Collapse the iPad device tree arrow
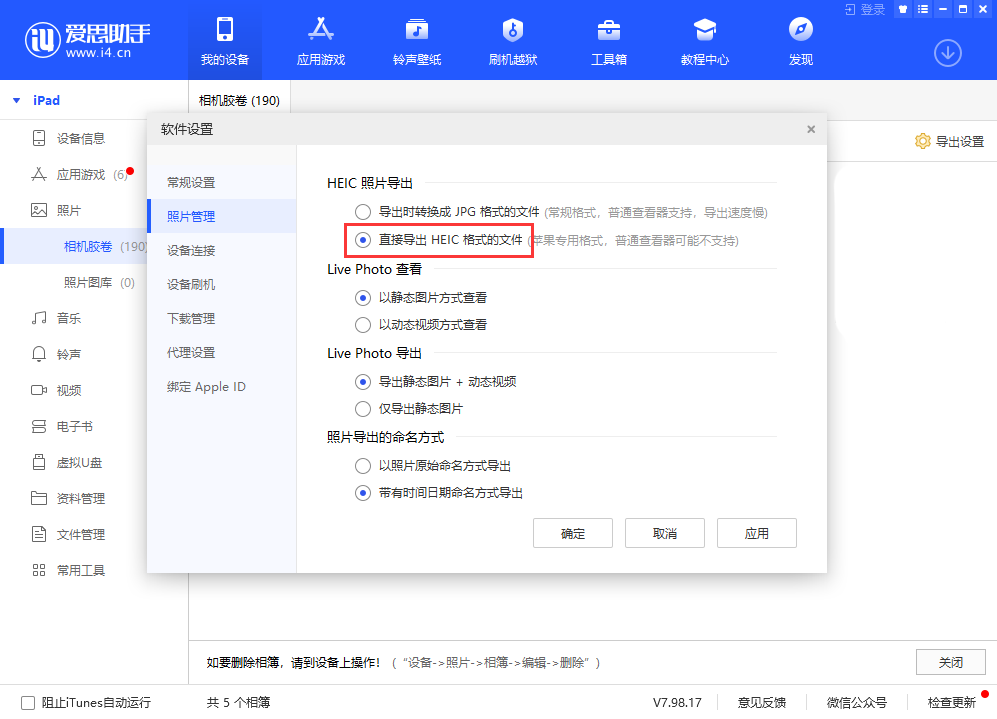The width and height of the screenshot is (997, 719). tap(17, 100)
